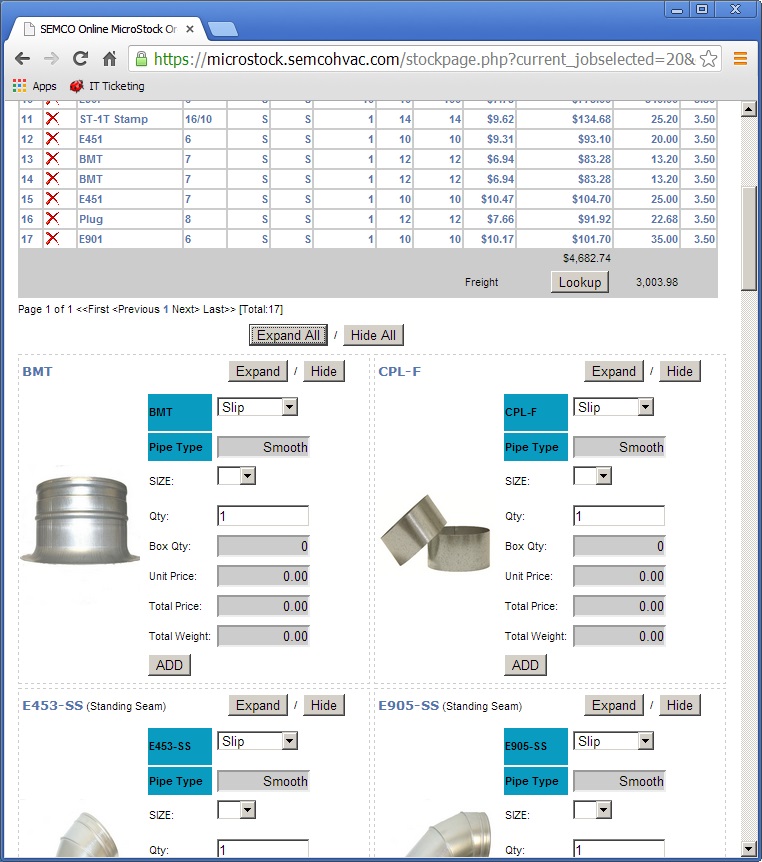Delete row 14 using its red X

tap(52, 179)
